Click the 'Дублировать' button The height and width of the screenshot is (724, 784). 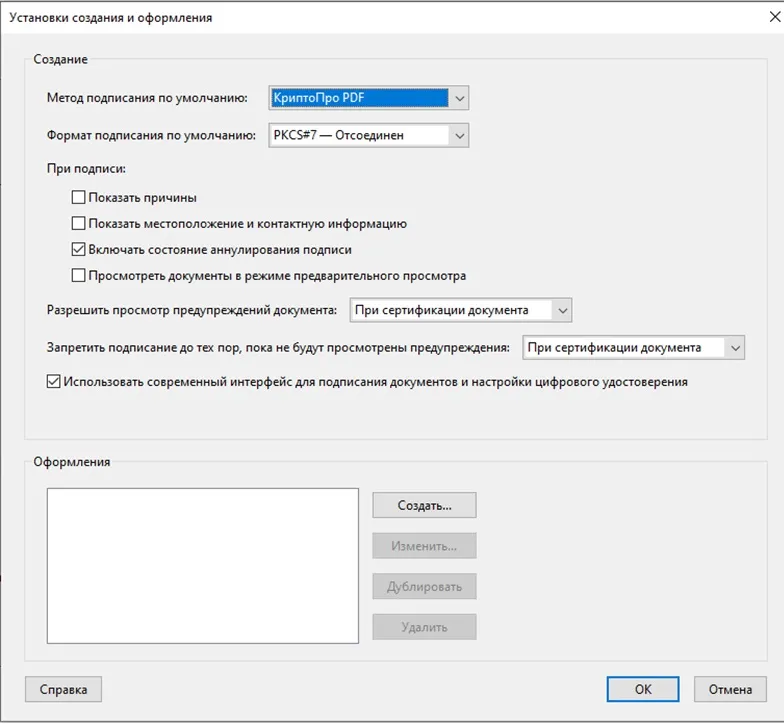pyautogui.click(x=424, y=587)
